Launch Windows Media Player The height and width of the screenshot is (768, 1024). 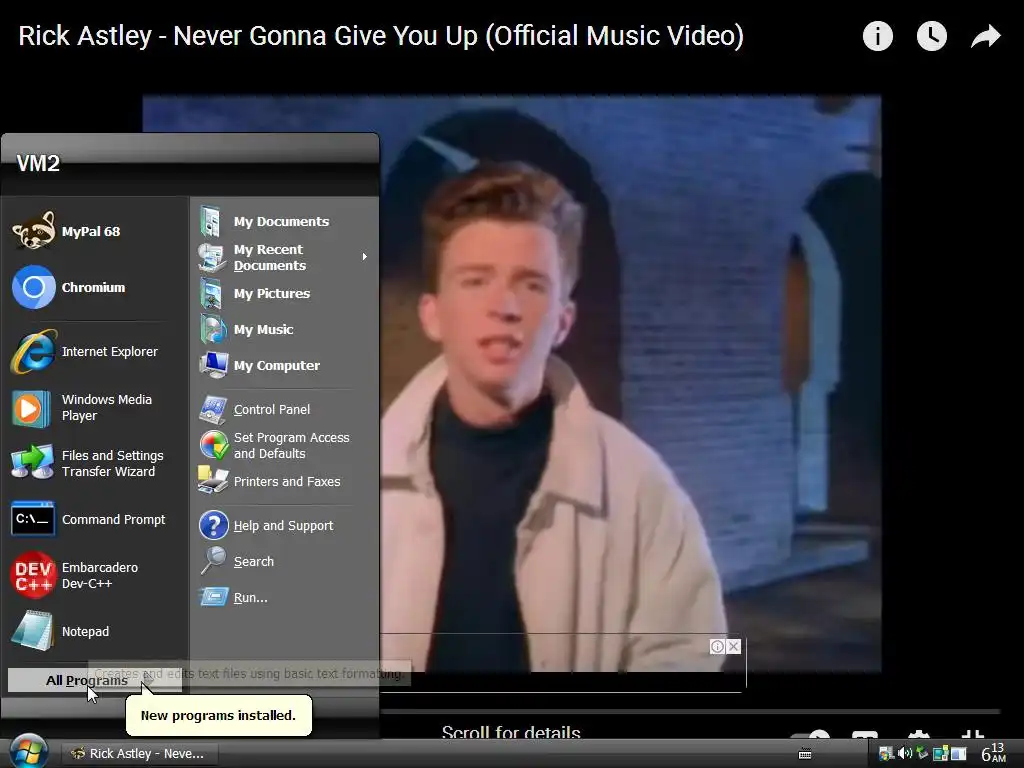95,408
